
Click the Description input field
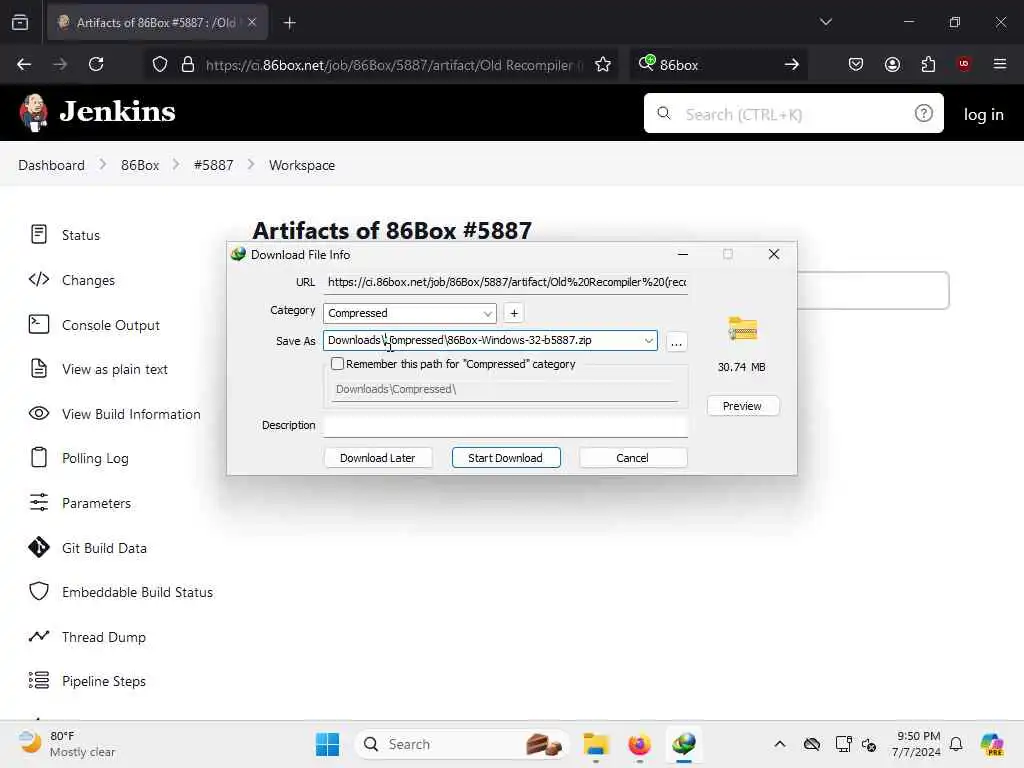tap(505, 426)
